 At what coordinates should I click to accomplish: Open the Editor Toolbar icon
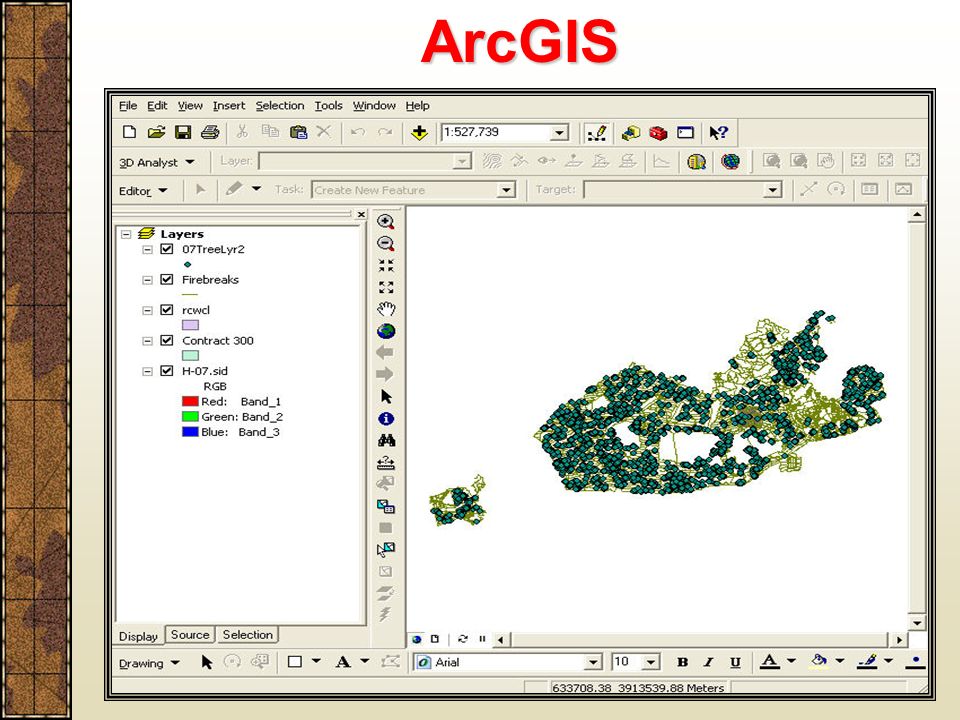click(x=596, y=133)
